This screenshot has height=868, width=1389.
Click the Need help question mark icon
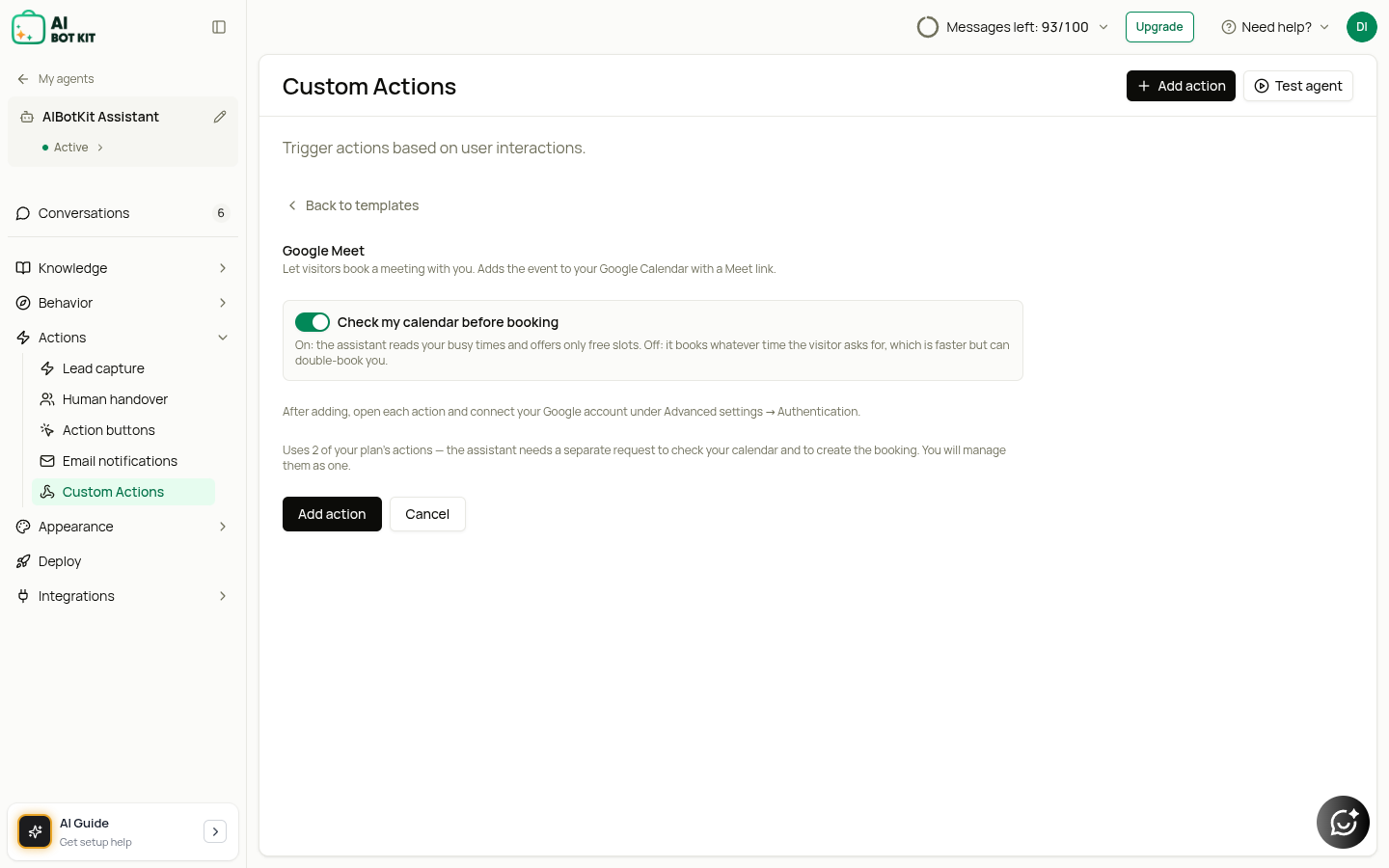[1229, 27]
